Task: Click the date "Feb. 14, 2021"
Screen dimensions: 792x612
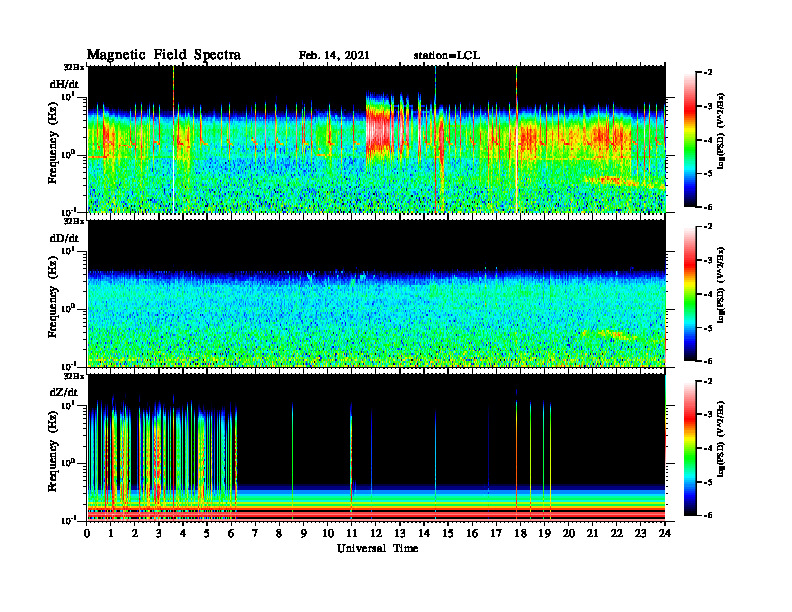Action: [334, 55]
